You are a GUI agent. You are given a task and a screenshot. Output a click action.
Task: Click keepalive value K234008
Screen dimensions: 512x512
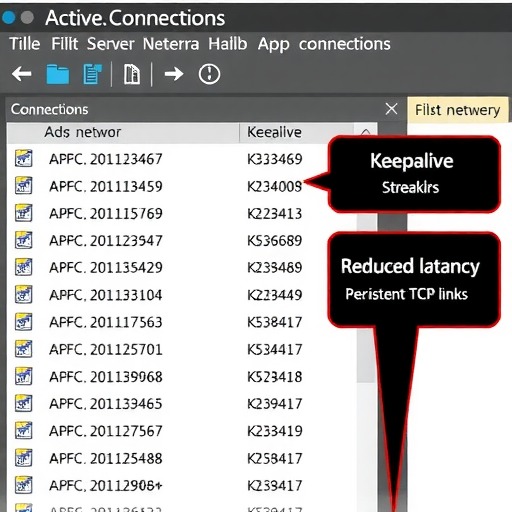[x=275, y=186]
